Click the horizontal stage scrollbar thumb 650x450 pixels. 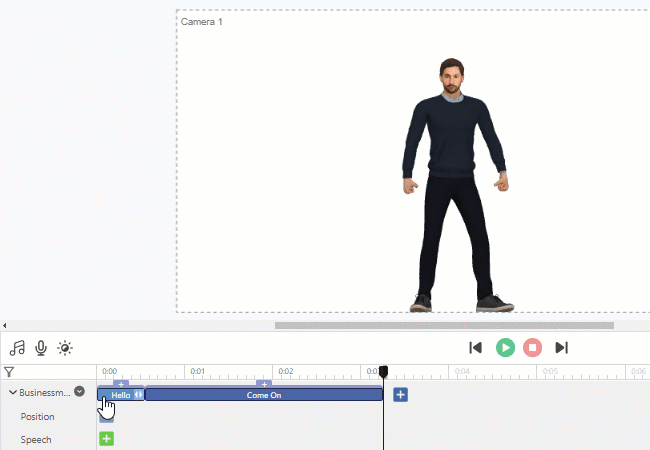tap(444, 325)
